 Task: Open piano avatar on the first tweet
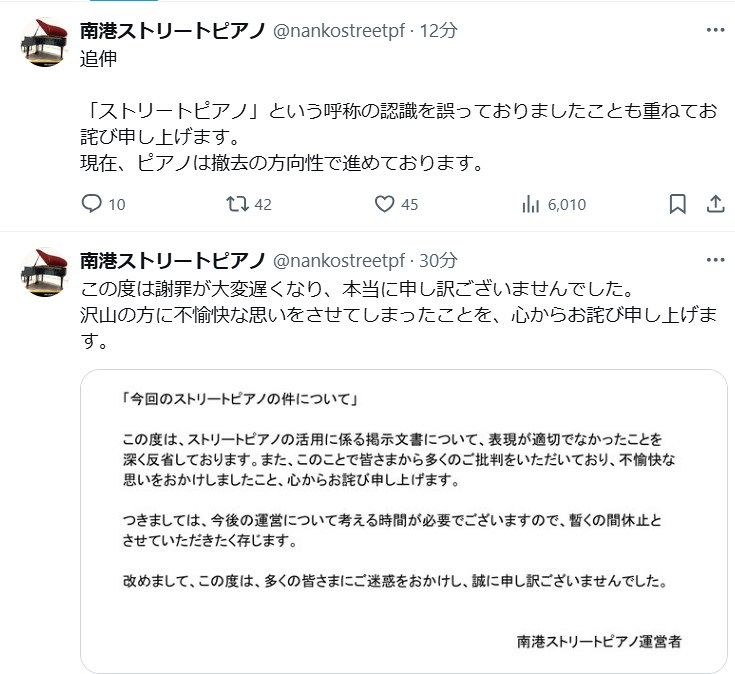point(44,42)
